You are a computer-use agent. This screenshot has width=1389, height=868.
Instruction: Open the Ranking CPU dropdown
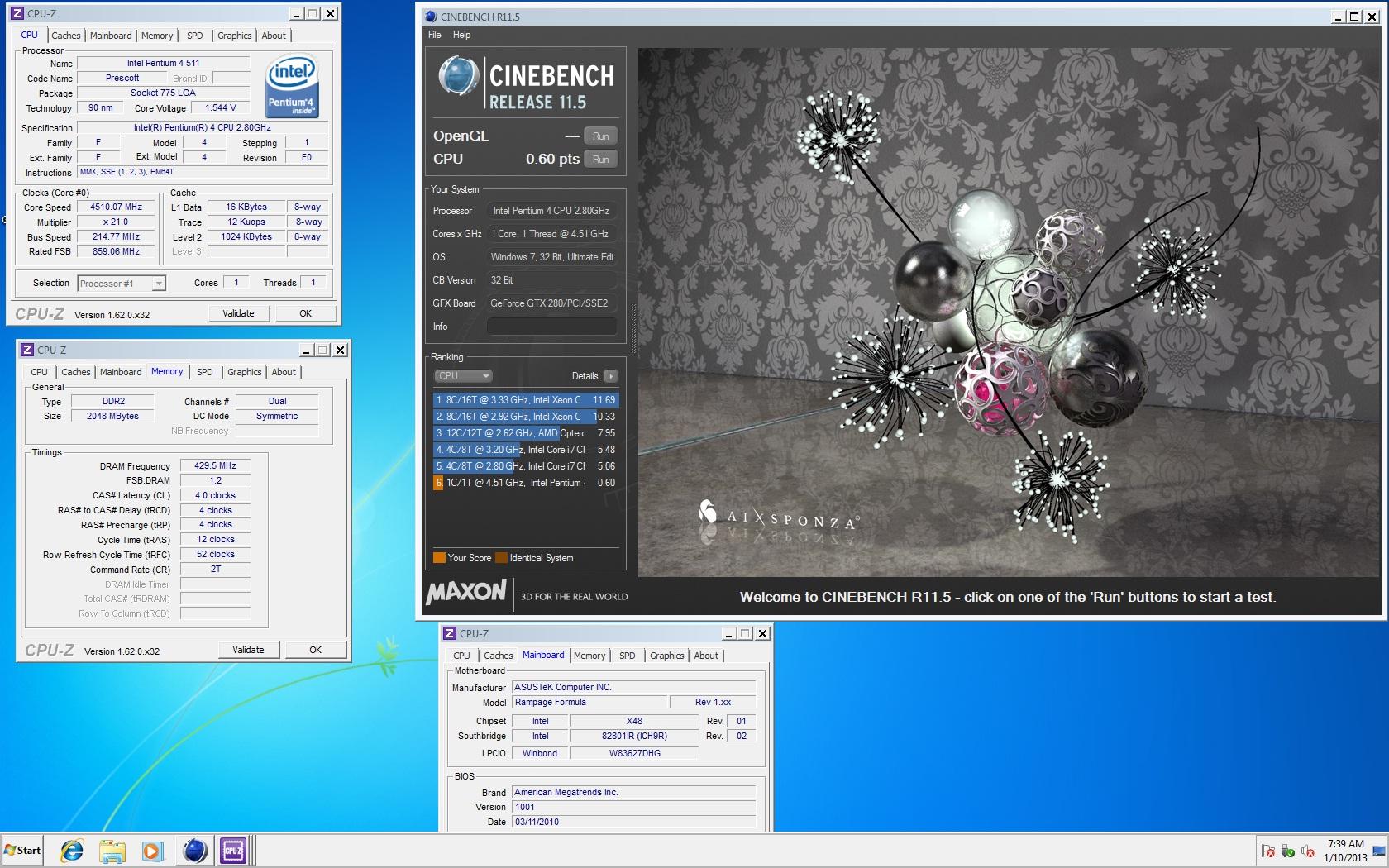(x=464, y=376)
